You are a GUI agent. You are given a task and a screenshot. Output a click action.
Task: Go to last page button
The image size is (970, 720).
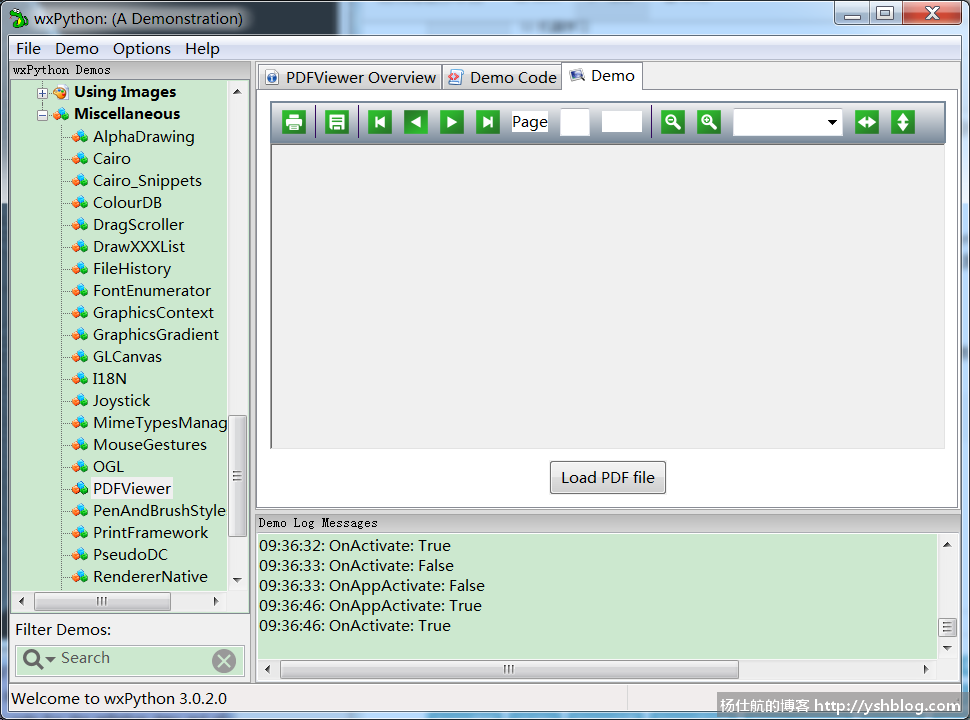tap(487, 122)
